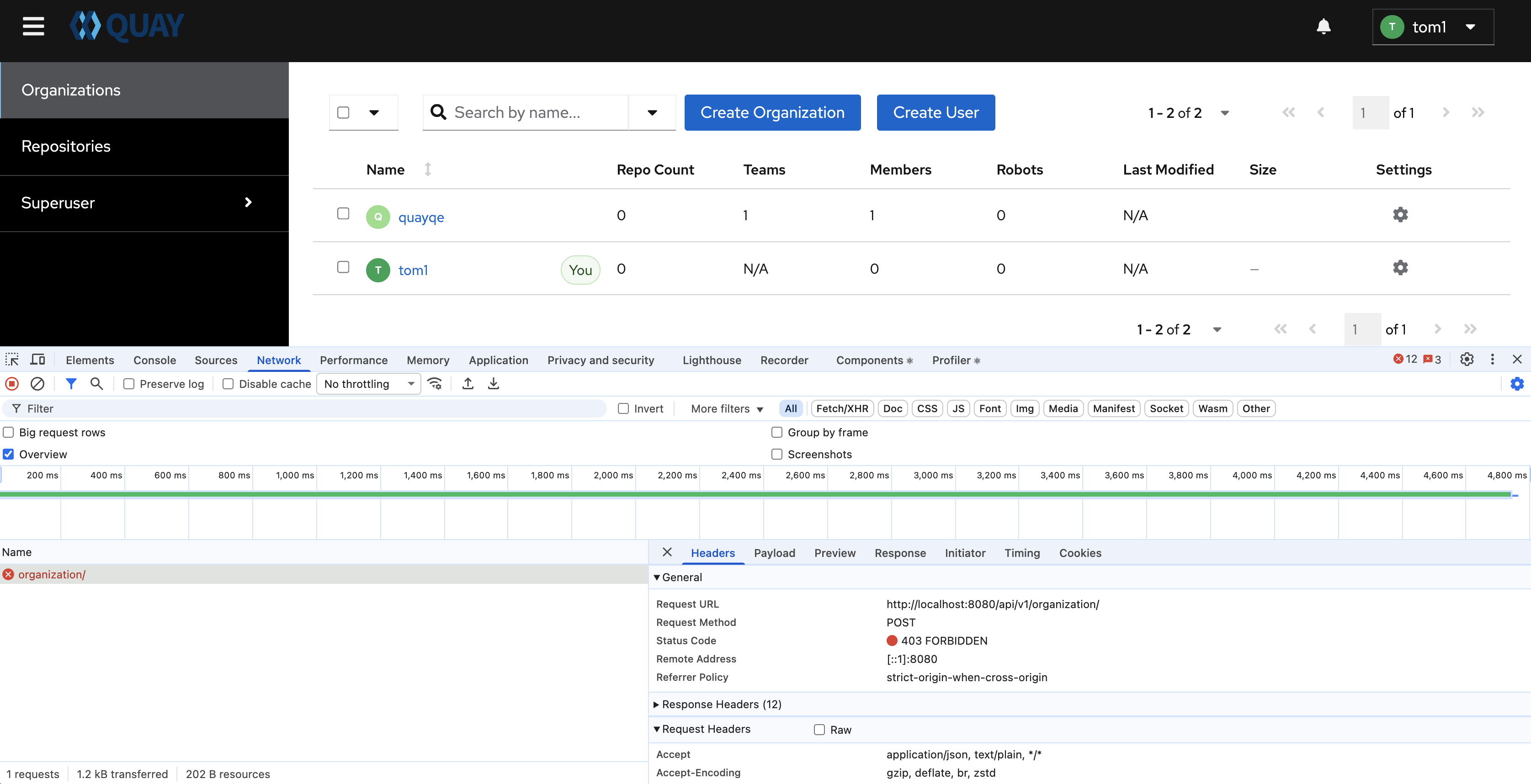Open DevTools settings gear icon
This screenshot has height=784, width=1531.
point(1466,360)
